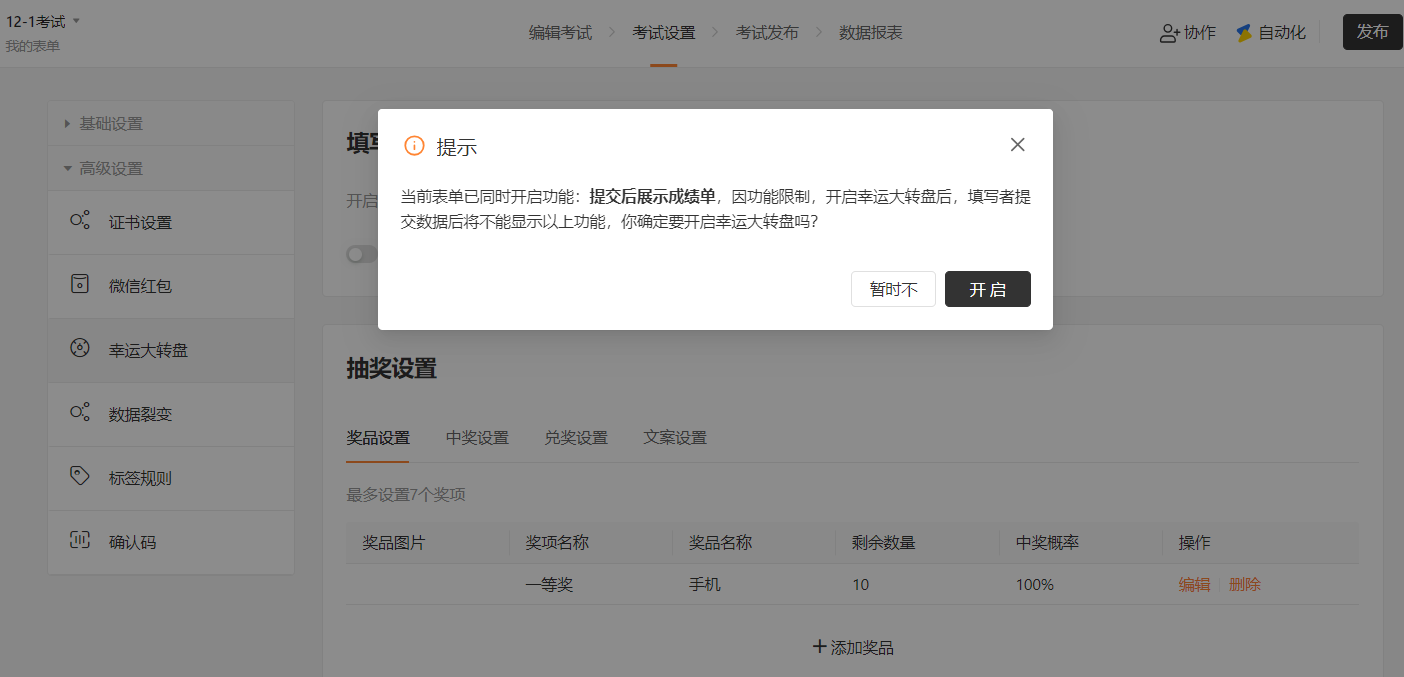Go to 考试设置 step
The height and width of the screenshot is (677, 1404).
tap(664, 33)
